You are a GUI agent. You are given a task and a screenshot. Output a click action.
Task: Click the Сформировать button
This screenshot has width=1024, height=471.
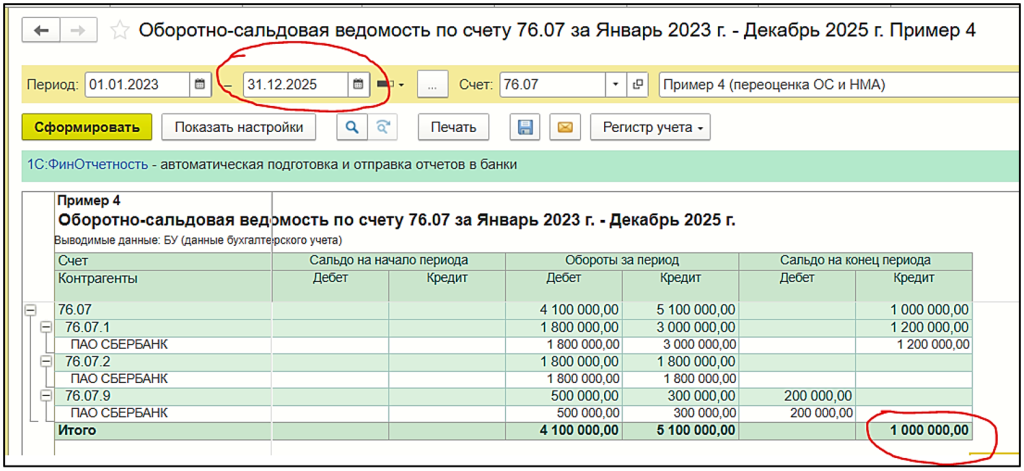coord(86,127)
